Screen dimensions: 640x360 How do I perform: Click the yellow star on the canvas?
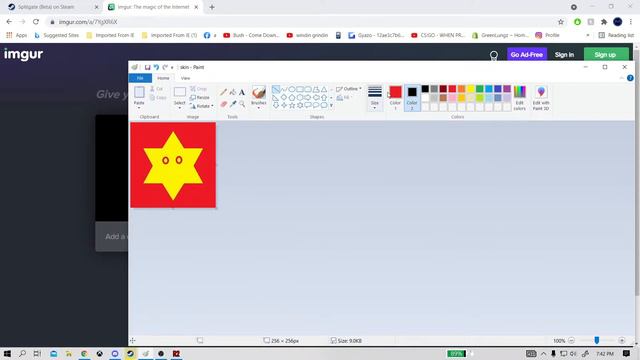[x=173, y=166]
